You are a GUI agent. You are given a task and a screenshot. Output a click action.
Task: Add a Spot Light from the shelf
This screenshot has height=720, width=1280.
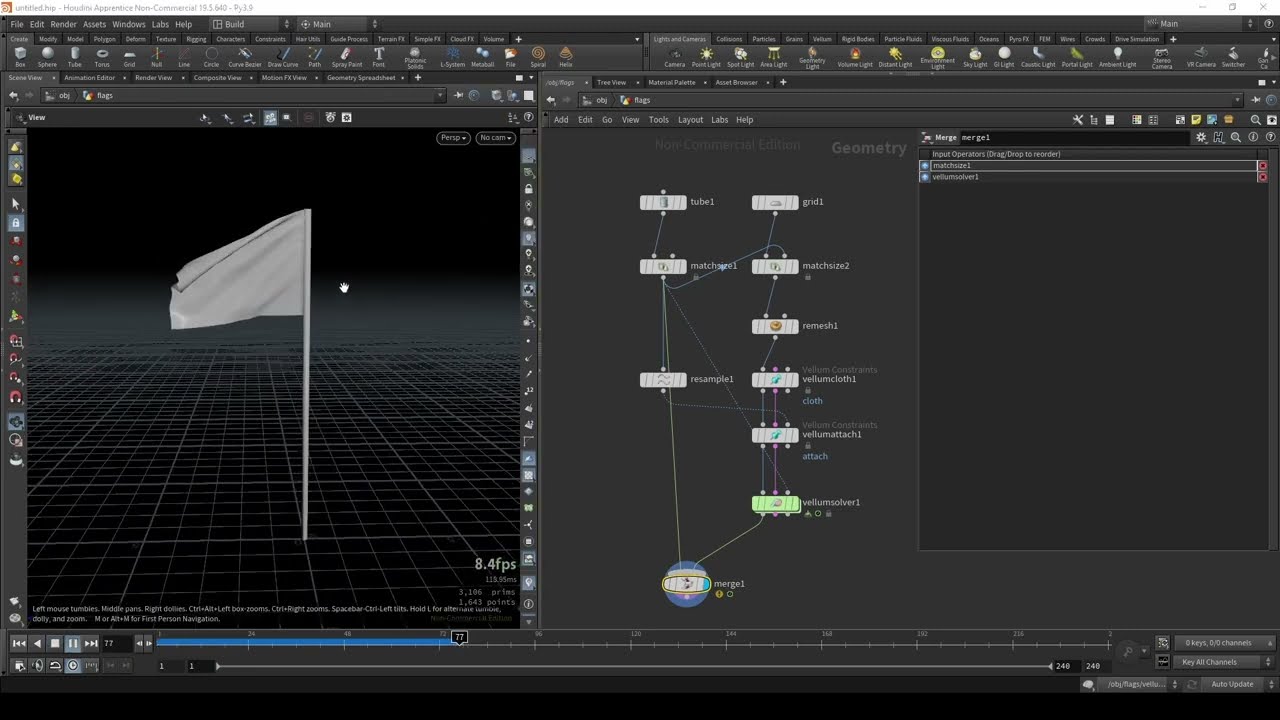(x=740, y=57)
